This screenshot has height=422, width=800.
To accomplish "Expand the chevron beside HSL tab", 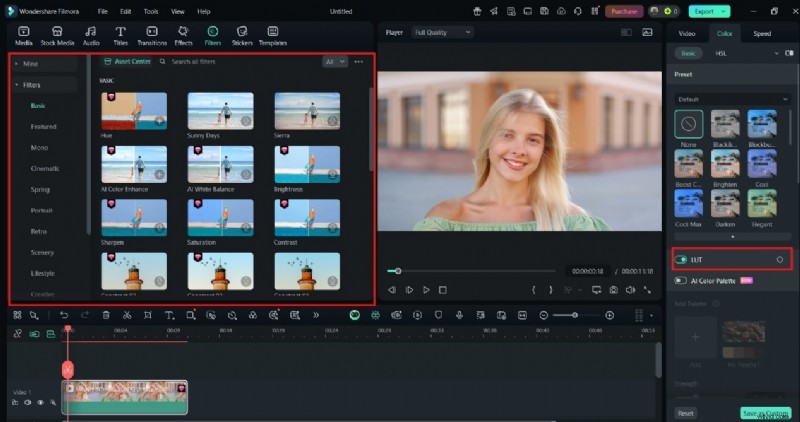I will [777, 53].
